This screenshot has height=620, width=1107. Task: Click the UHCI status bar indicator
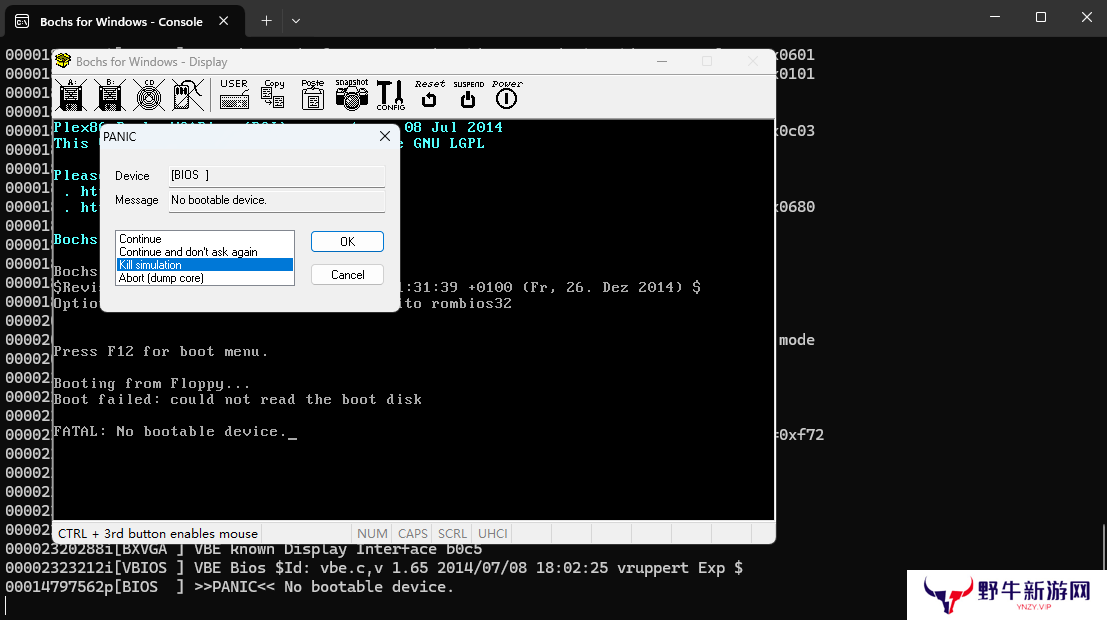tap(493, 533)
